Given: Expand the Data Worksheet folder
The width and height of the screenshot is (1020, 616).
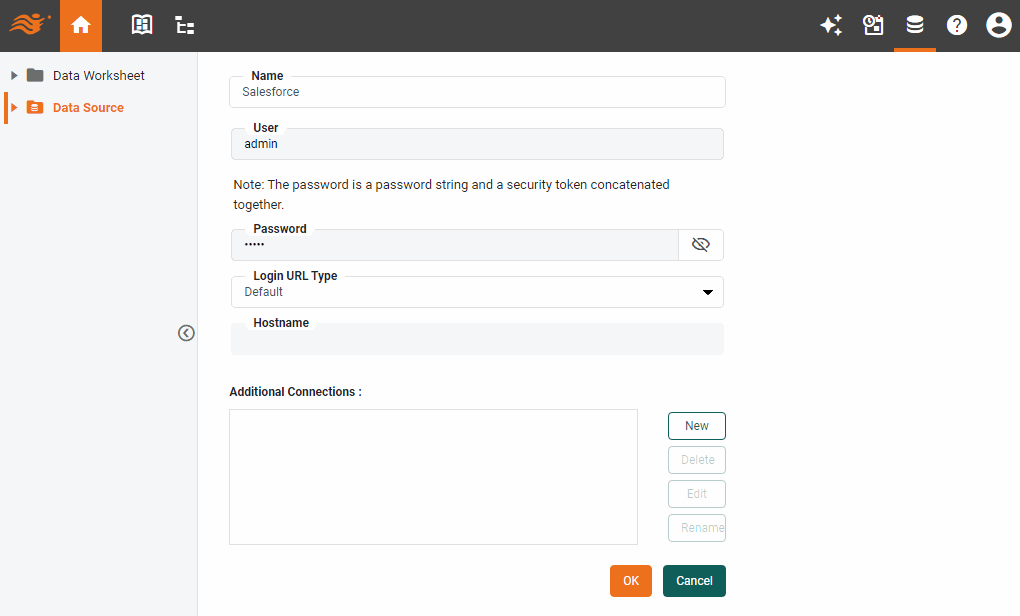Looking at the screenshot, I should [x=13, y=75].
